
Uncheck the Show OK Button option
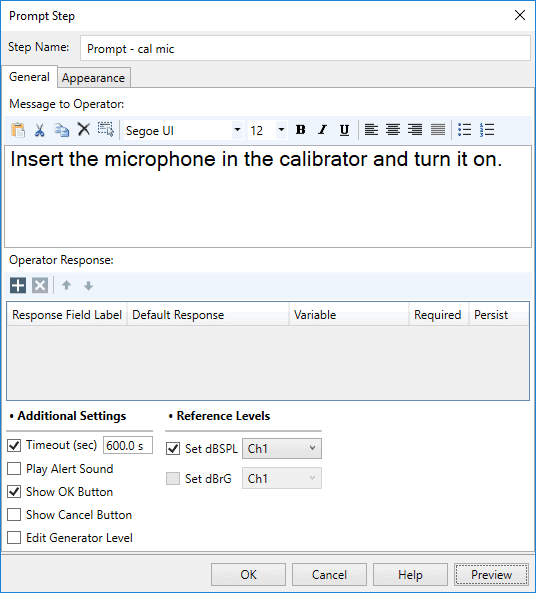(14, 492)
